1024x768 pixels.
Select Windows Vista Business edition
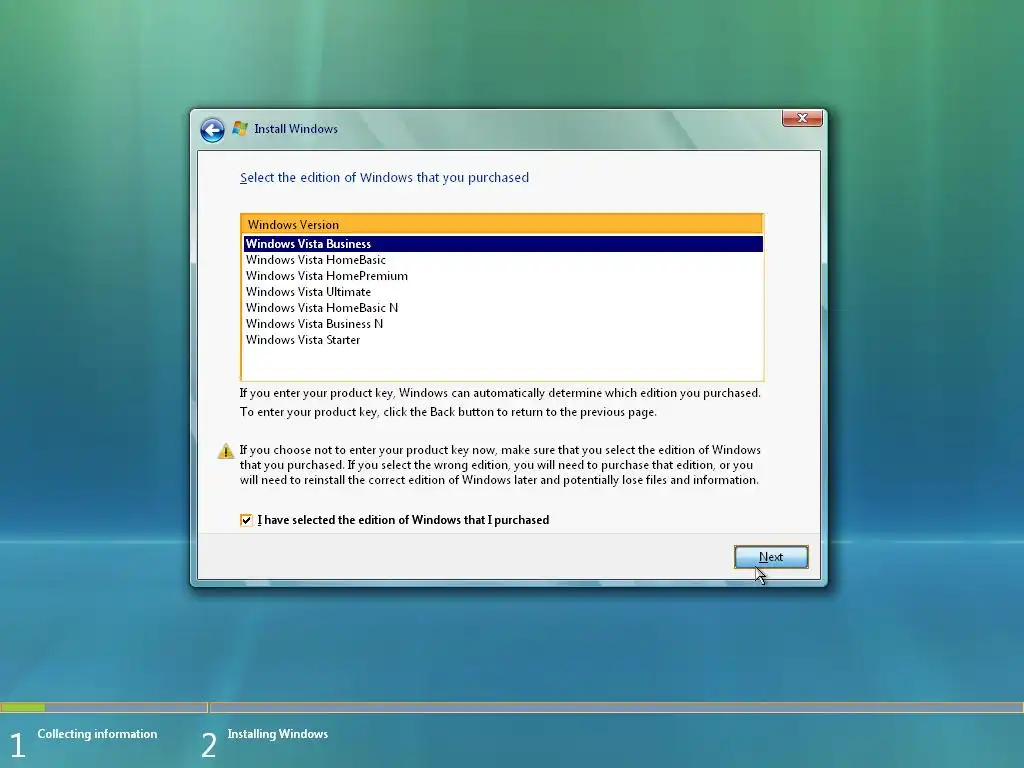pos(503,244)
